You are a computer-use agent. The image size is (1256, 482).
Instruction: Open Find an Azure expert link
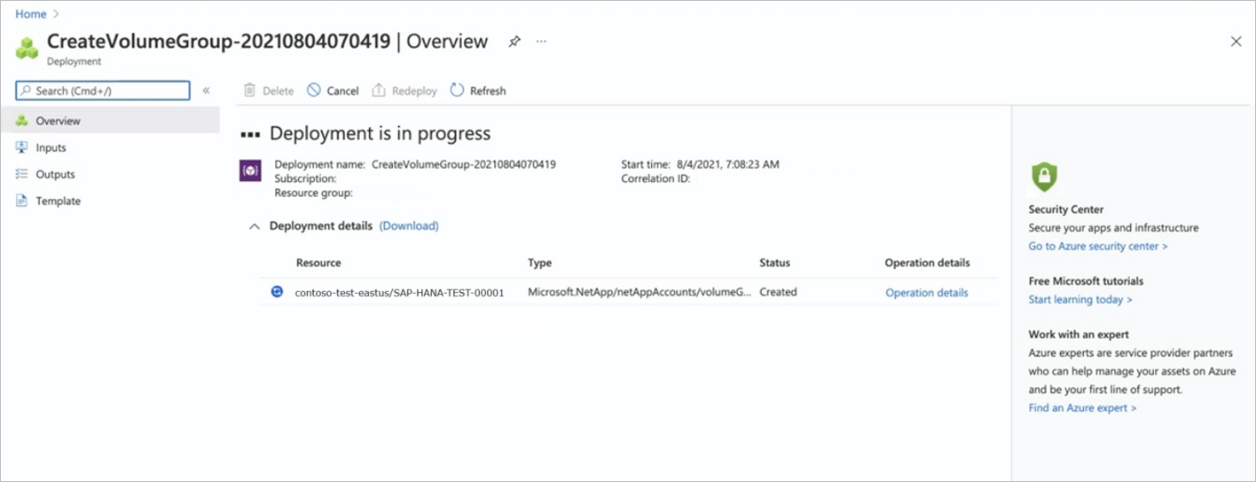click(1082, 408)
